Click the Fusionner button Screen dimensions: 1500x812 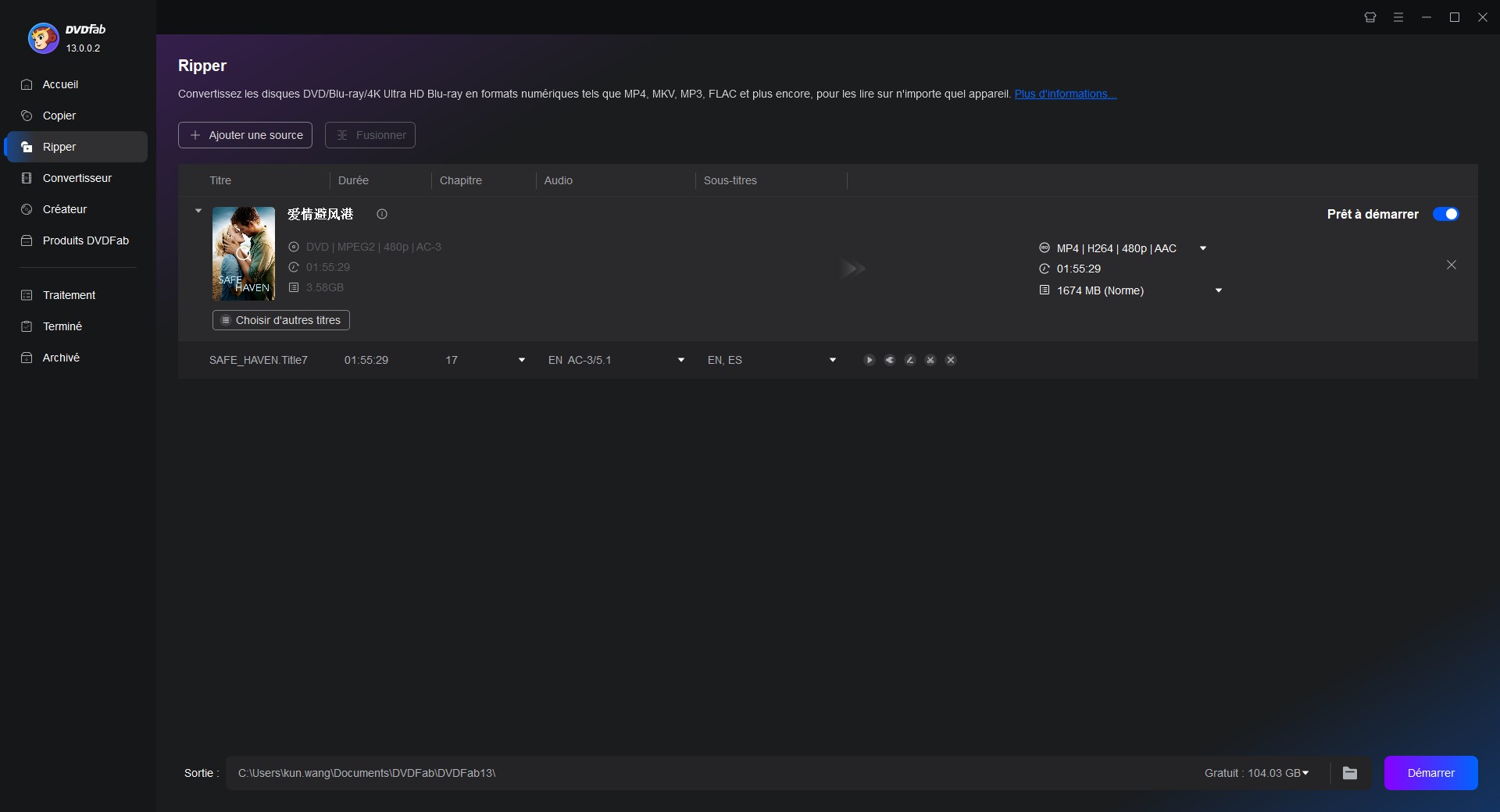coord(370,135)
